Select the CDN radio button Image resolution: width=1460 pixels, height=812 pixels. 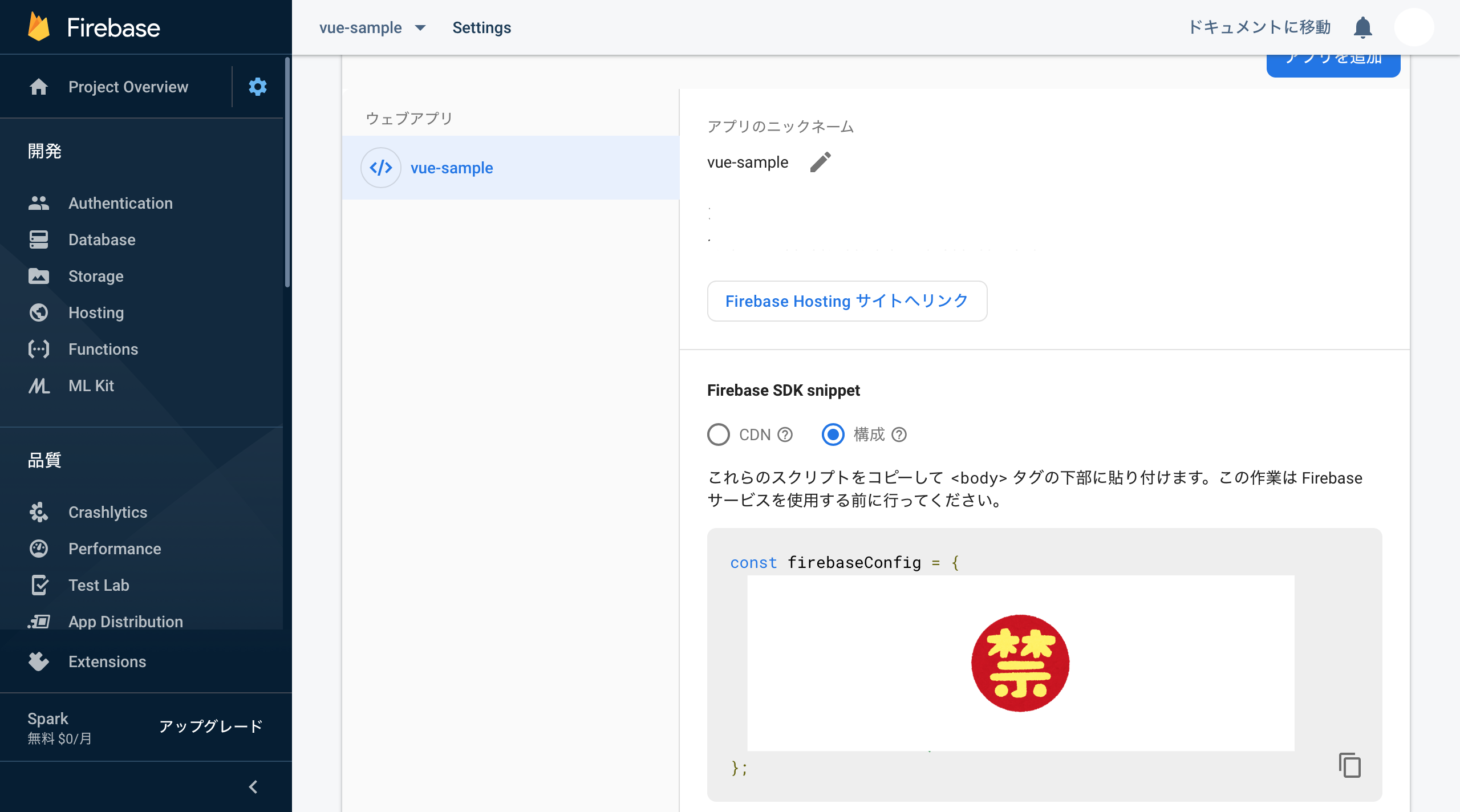719,435
